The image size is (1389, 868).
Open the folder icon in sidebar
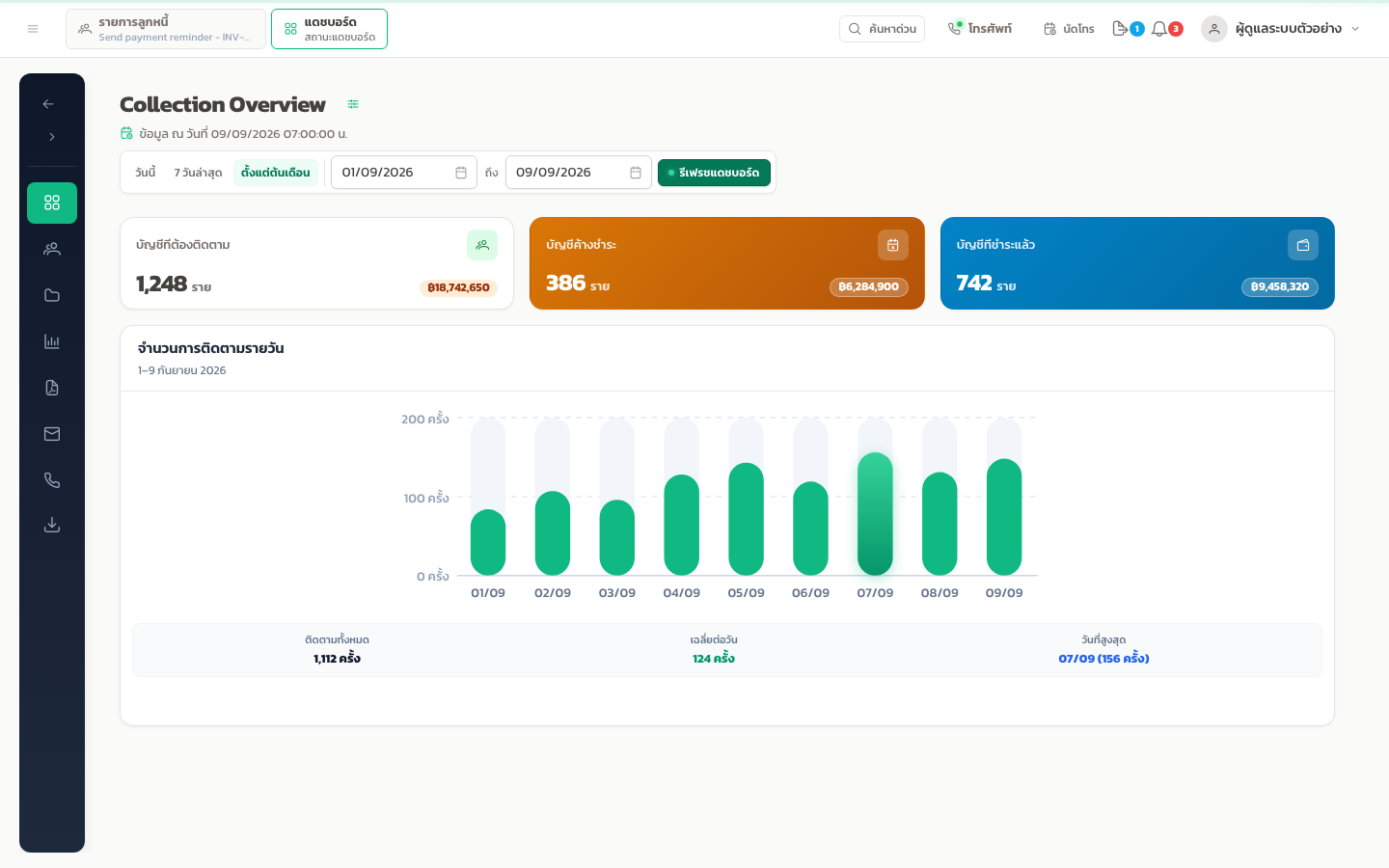click(52, 295)
